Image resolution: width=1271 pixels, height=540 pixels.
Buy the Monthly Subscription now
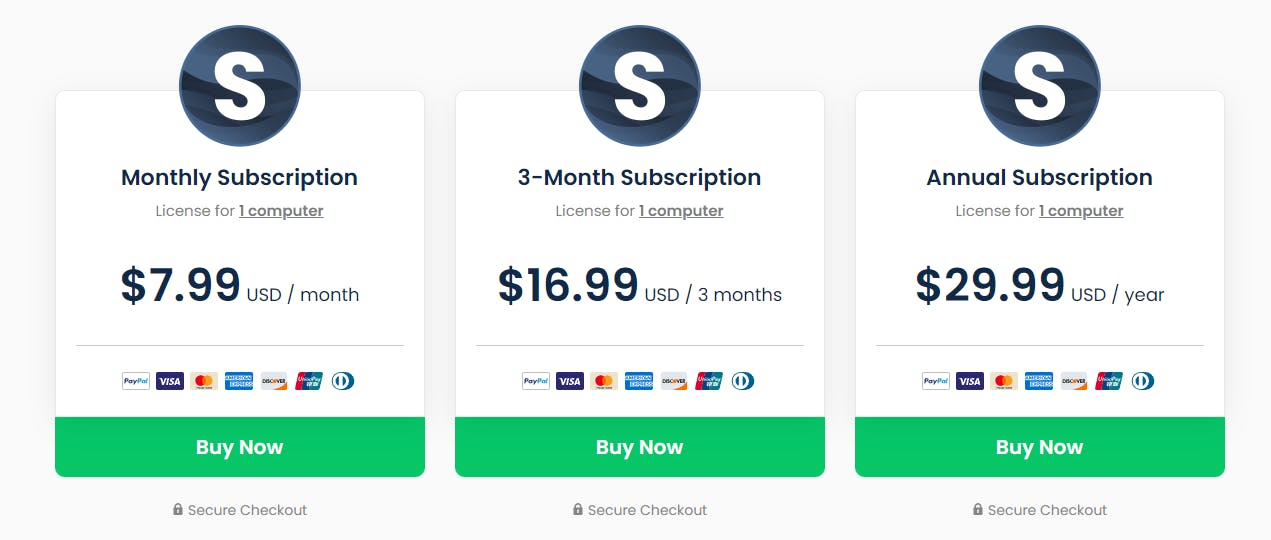(x=240, y=447)
